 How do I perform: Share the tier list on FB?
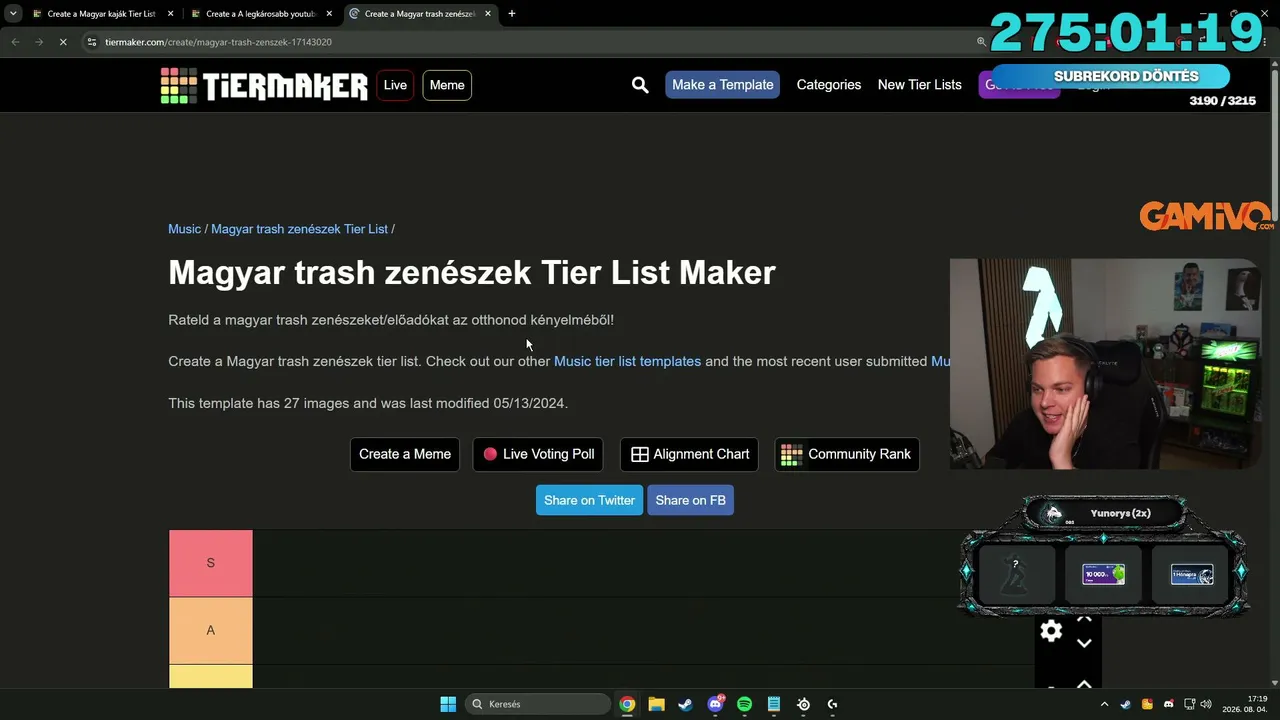click(691, 500)
